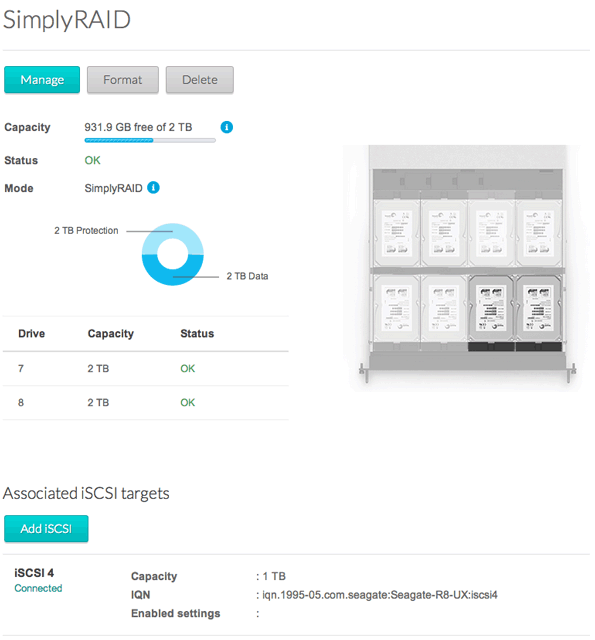Click the third drive in the top row
The height and width of the screenshot is (640, 595).
click(x=491, y=233)
